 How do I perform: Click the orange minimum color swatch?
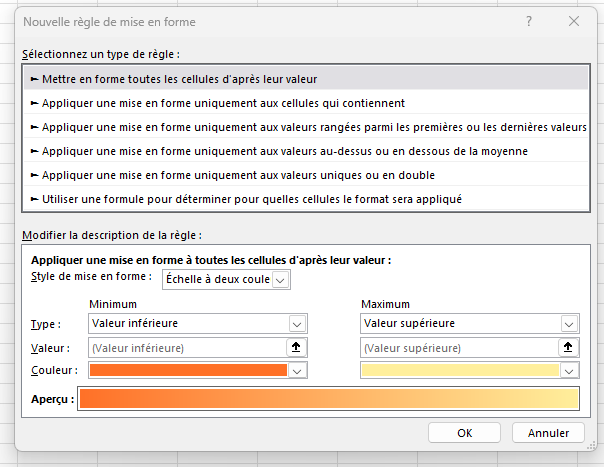point(188,370)
